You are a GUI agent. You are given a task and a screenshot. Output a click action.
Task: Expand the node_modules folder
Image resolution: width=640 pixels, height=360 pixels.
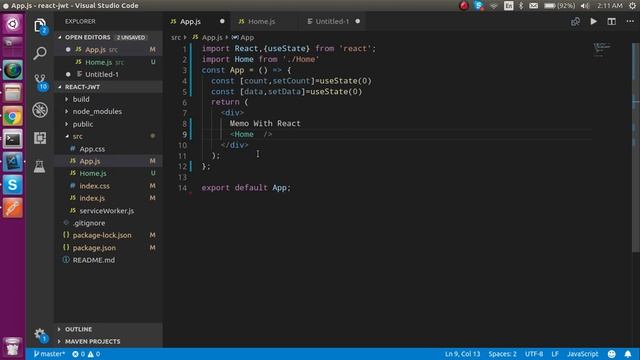coord(108,111)
